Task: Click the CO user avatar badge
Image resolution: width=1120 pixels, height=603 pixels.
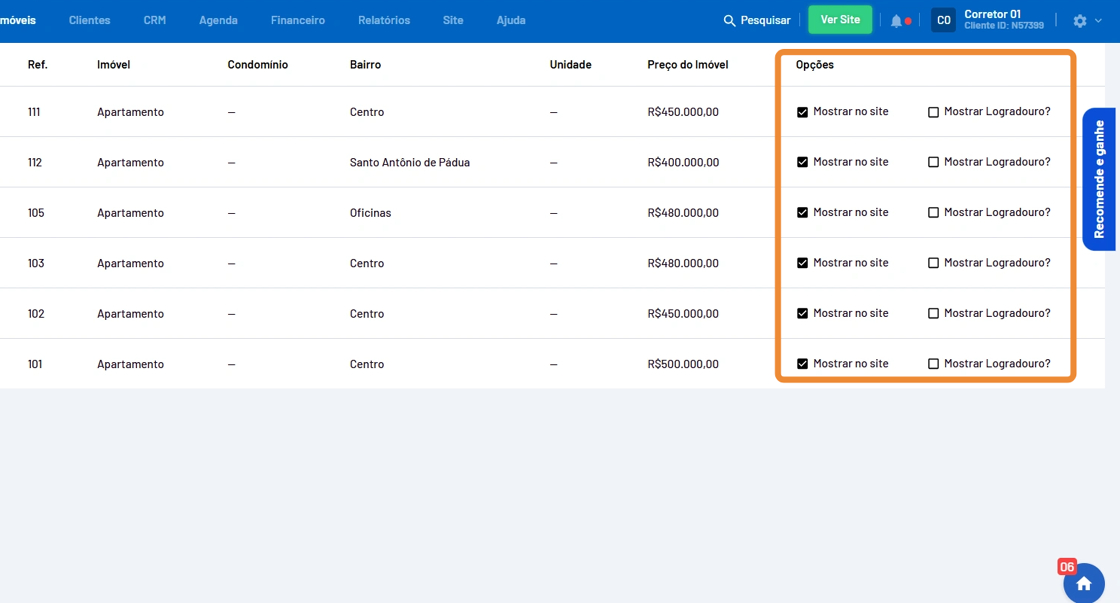Action: click(x=943, y=20)
